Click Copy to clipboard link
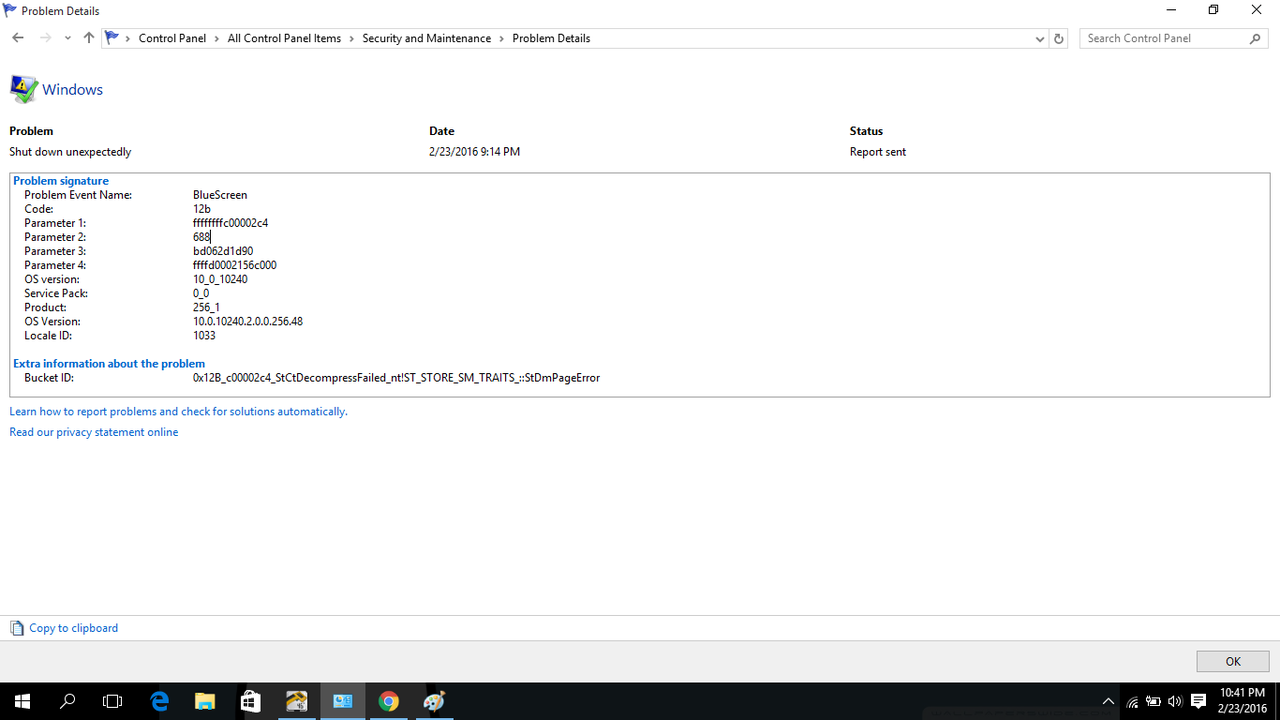Screen dimensions: 1280x720 (73, 628)
